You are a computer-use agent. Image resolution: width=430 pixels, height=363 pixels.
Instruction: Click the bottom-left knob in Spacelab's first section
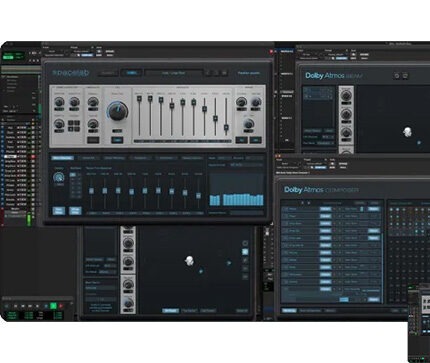tap(59, 124)
